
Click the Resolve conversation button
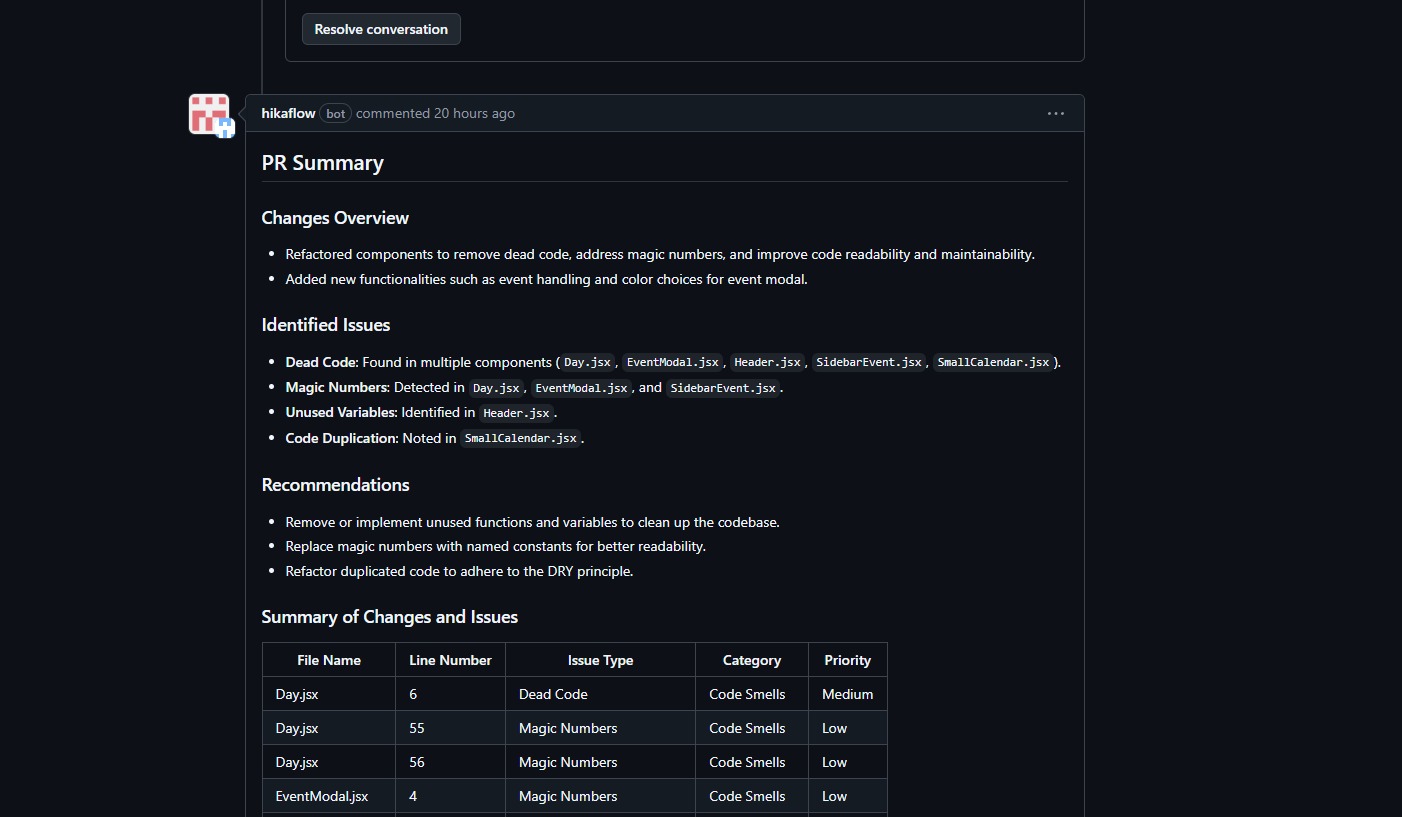(381, 29)
